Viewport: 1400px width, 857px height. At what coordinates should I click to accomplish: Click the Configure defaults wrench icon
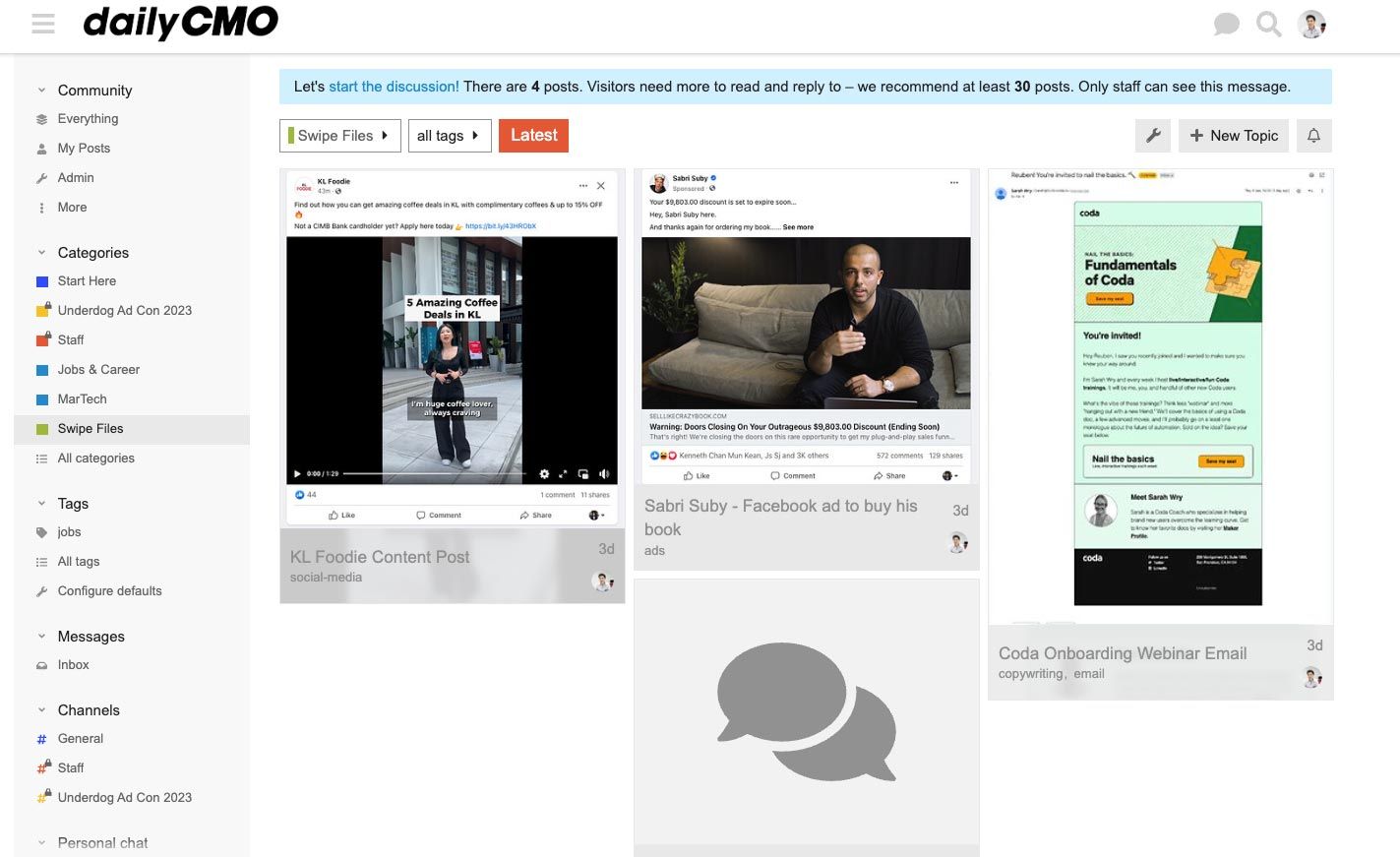pyautogui.click(x=41, y=591)
